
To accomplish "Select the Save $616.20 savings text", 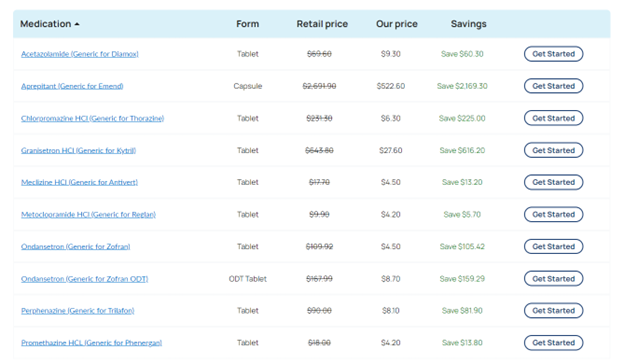I will pos(462,150).
